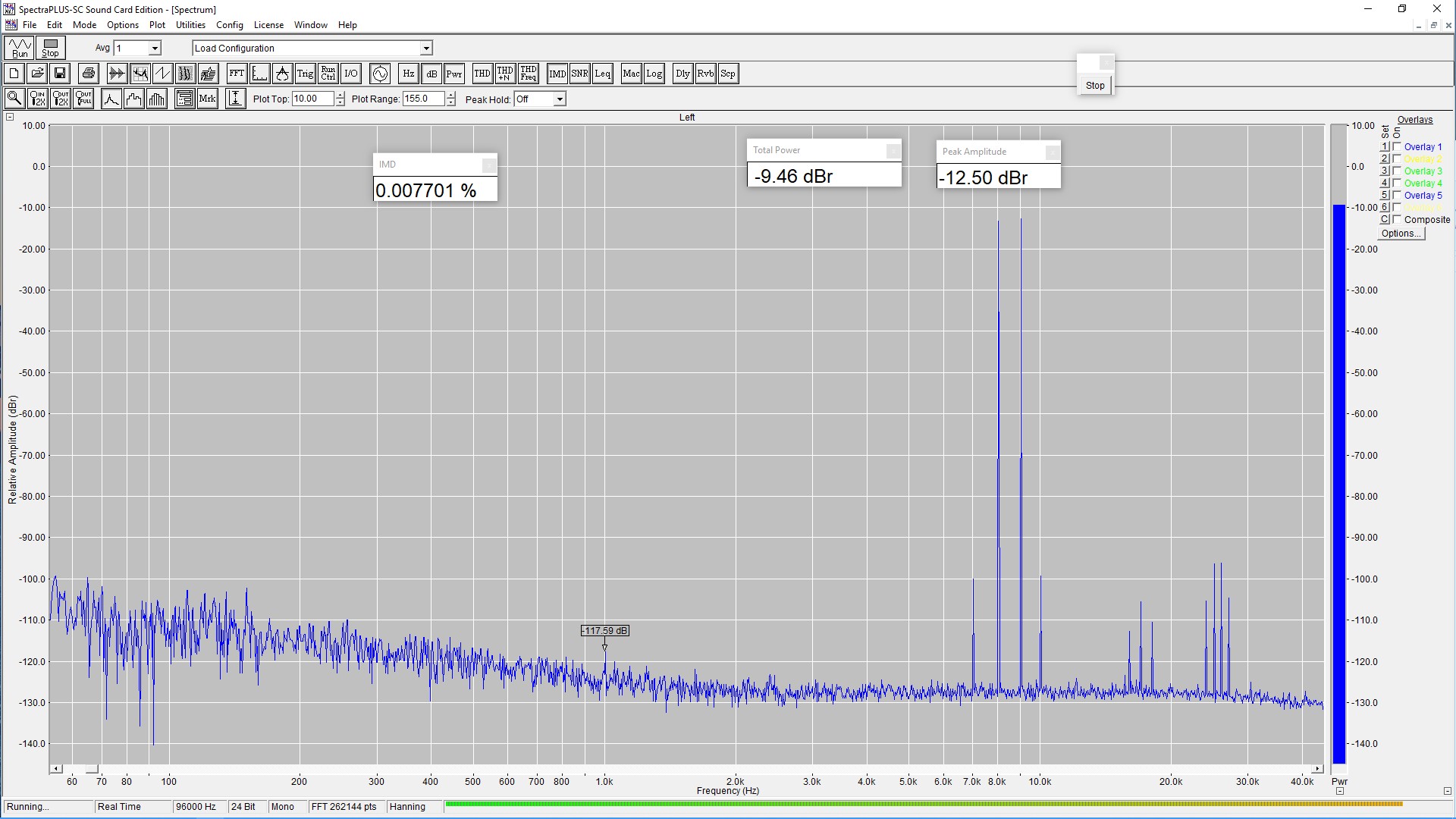Screen dimensions: 1456x819
Task: Toggle the Hz peak frequency display
Action: [409, 74]
